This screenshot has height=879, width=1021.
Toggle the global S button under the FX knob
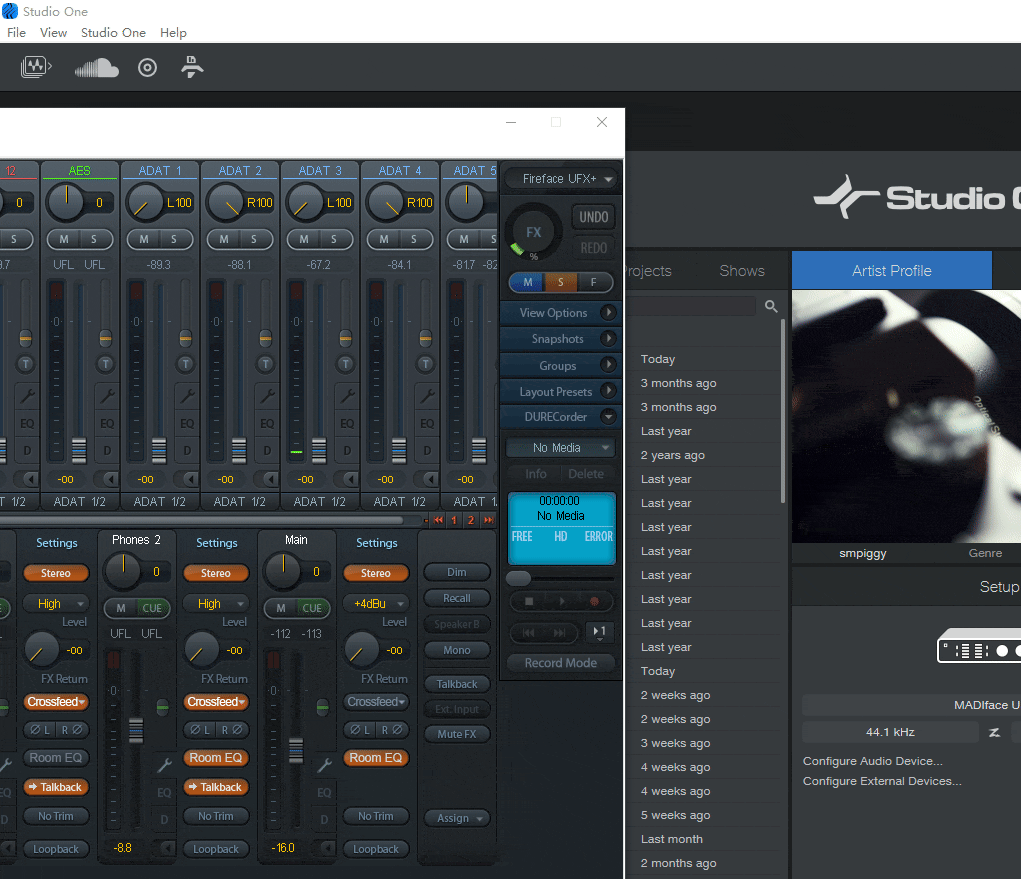coord(561,282)
